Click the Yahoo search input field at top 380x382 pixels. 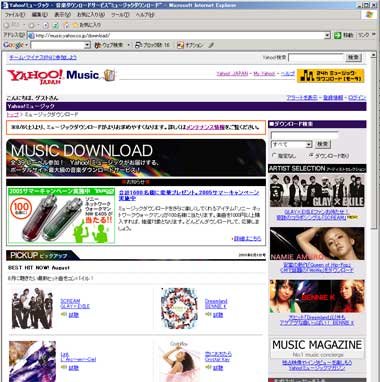pos(316,58)
